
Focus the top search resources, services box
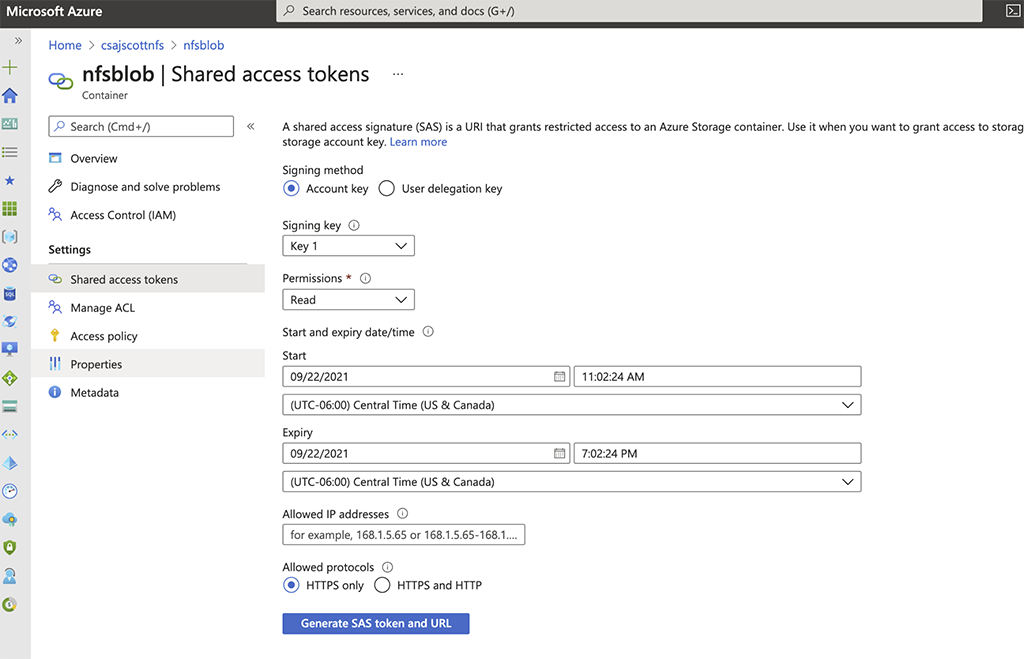tap(629, 11)
